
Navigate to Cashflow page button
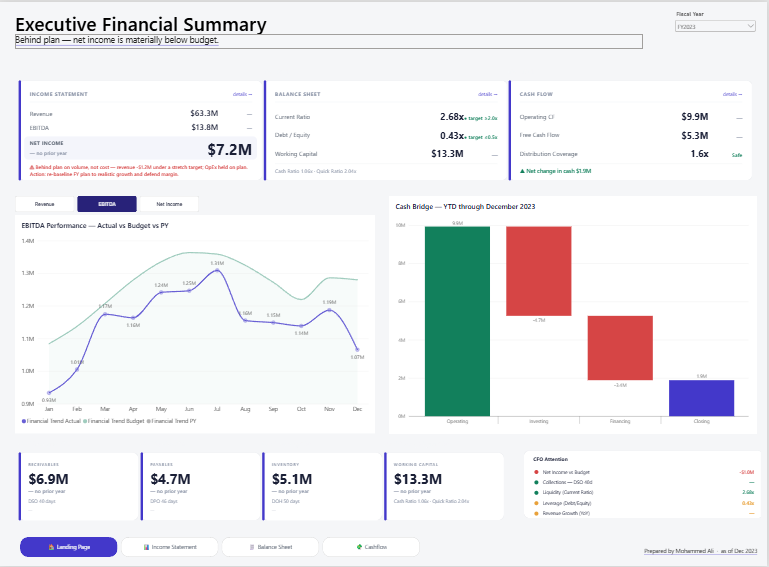coord(371,547)
